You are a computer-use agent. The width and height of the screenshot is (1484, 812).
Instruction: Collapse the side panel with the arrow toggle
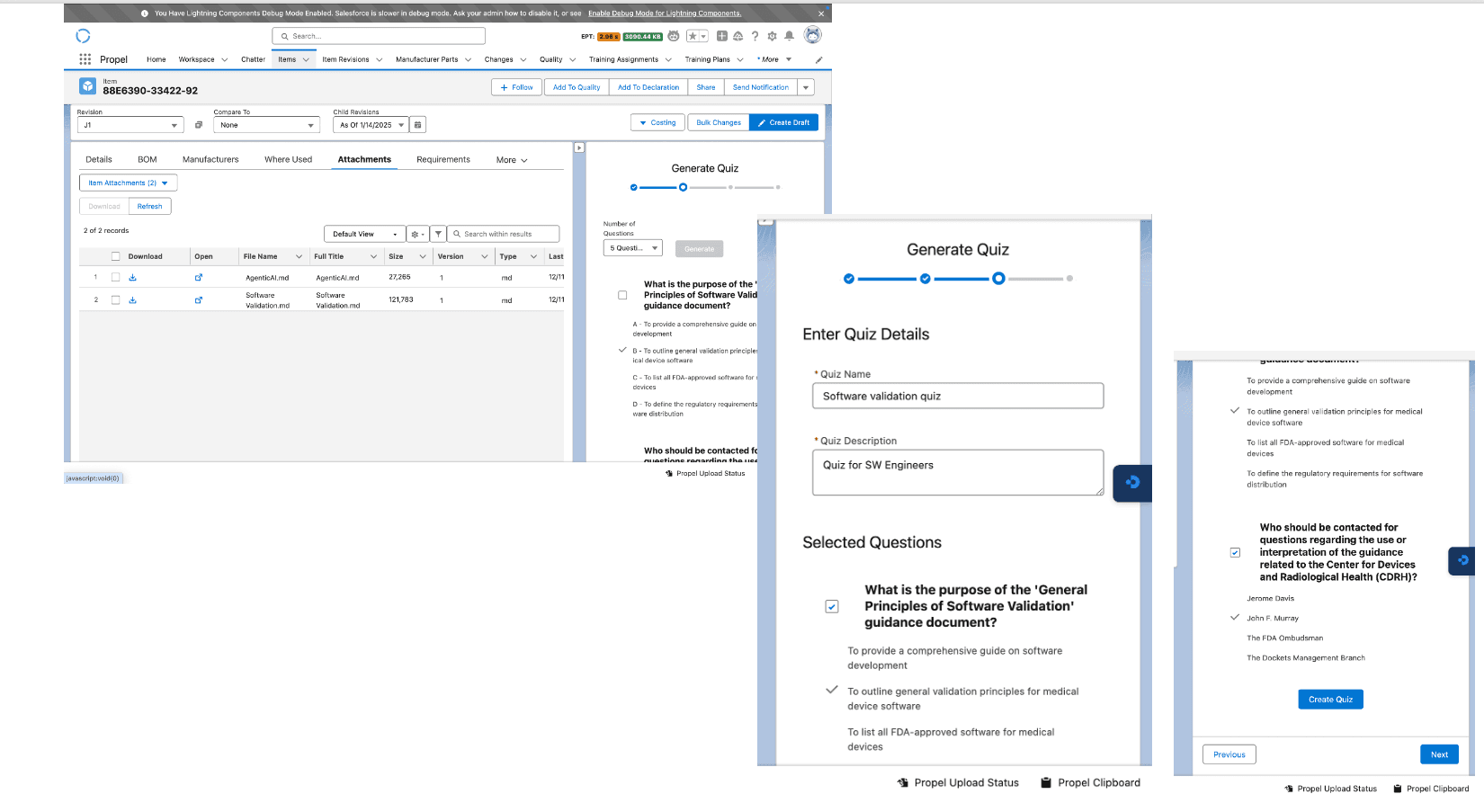(579, 147)
